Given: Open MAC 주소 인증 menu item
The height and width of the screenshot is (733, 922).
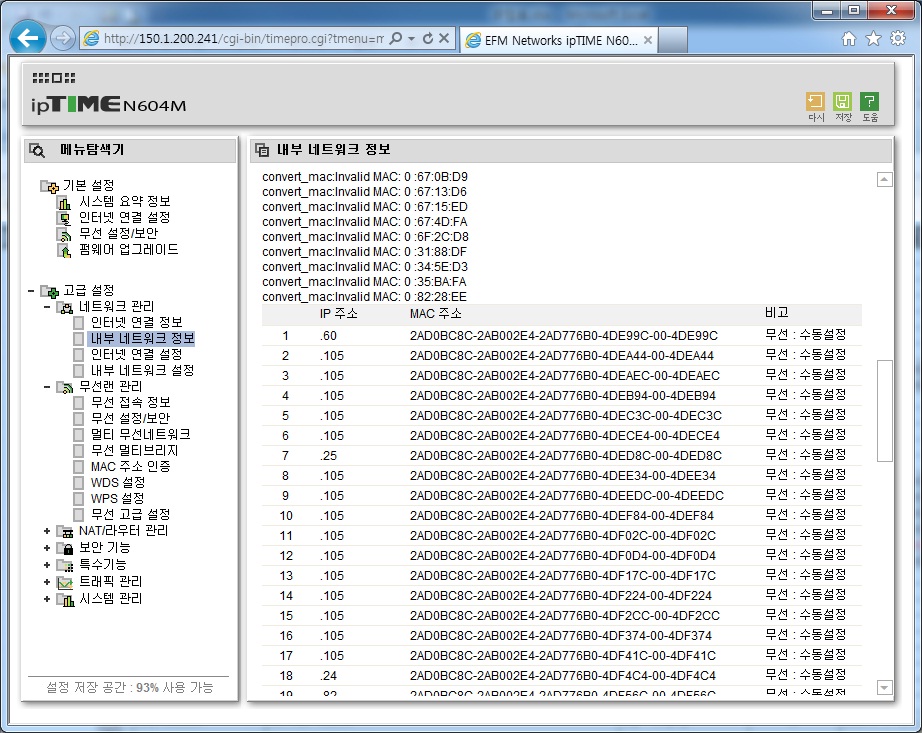Looking at the screenshot, I should (x=131, y=467).
